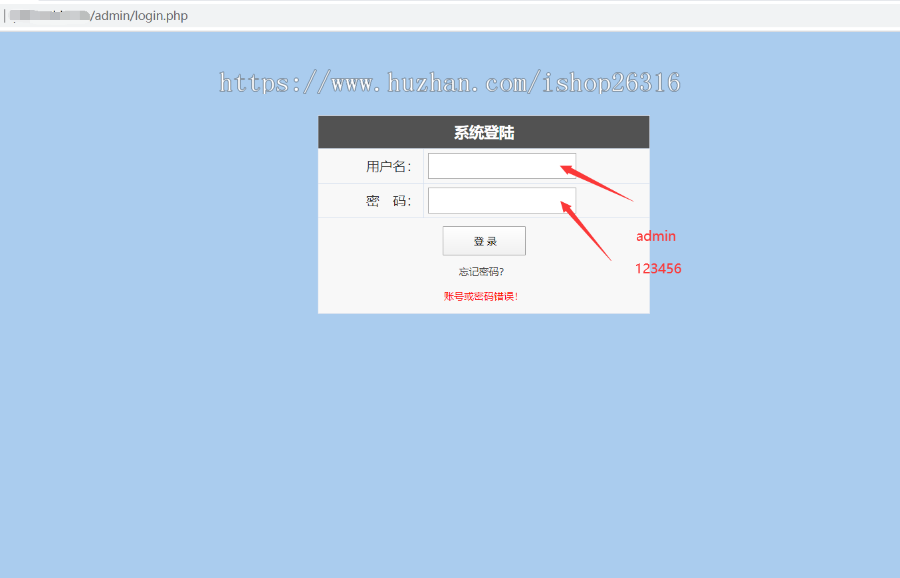
Task: Click the 登录 login button
Action: click(x=484, y=241)
